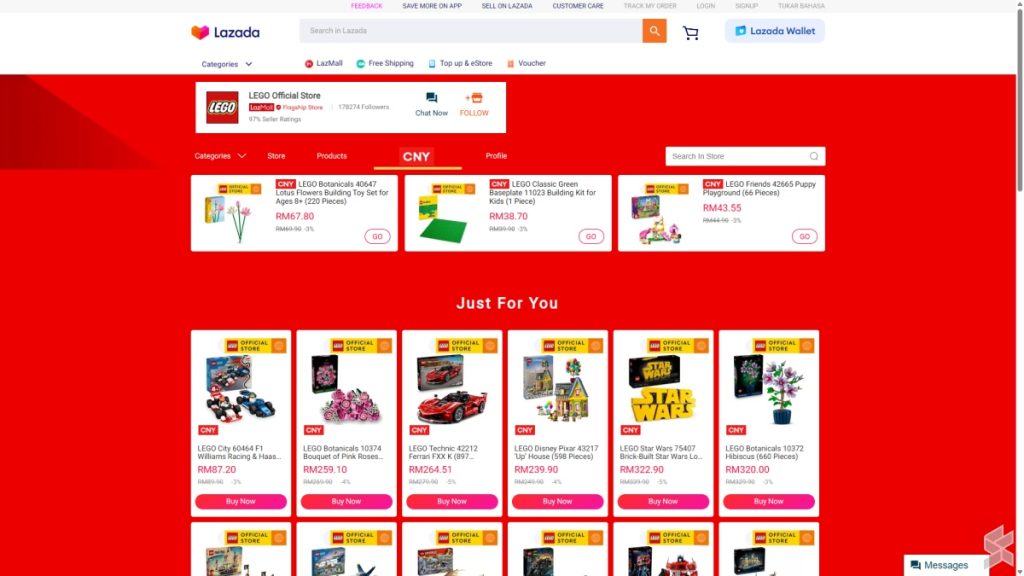Screen dimensions: 1024x576
Task: Expand the store Categories dropdown
Action: tap(220, 156)
